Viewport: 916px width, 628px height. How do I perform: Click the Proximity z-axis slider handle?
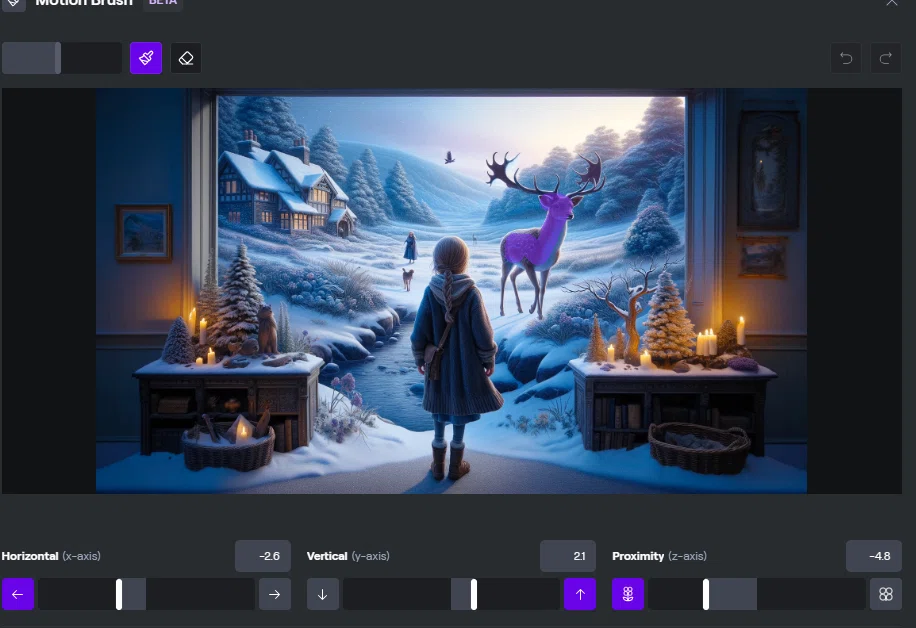[x=706, y=594]
